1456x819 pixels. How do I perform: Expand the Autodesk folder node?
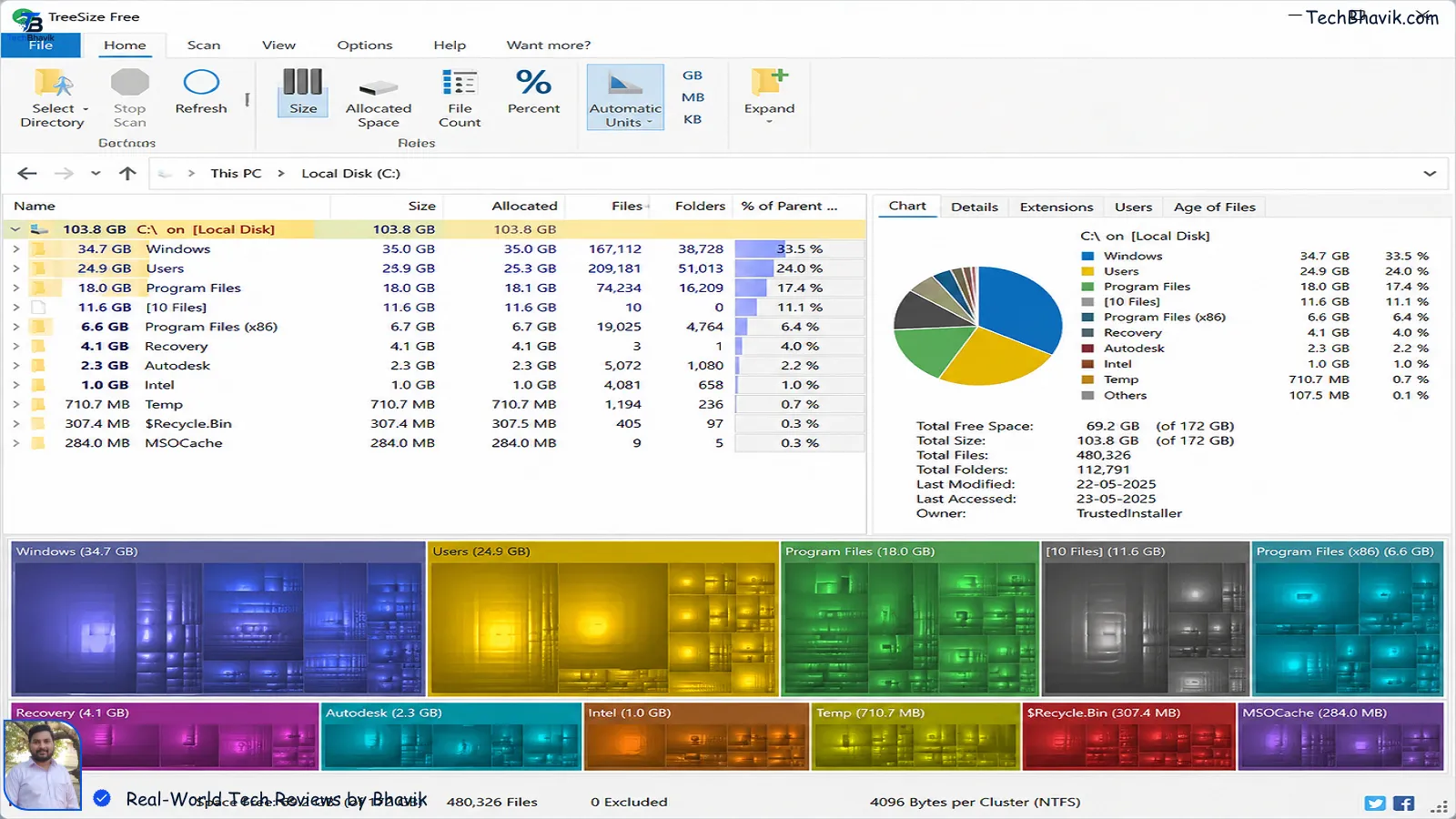click(15, 365)
